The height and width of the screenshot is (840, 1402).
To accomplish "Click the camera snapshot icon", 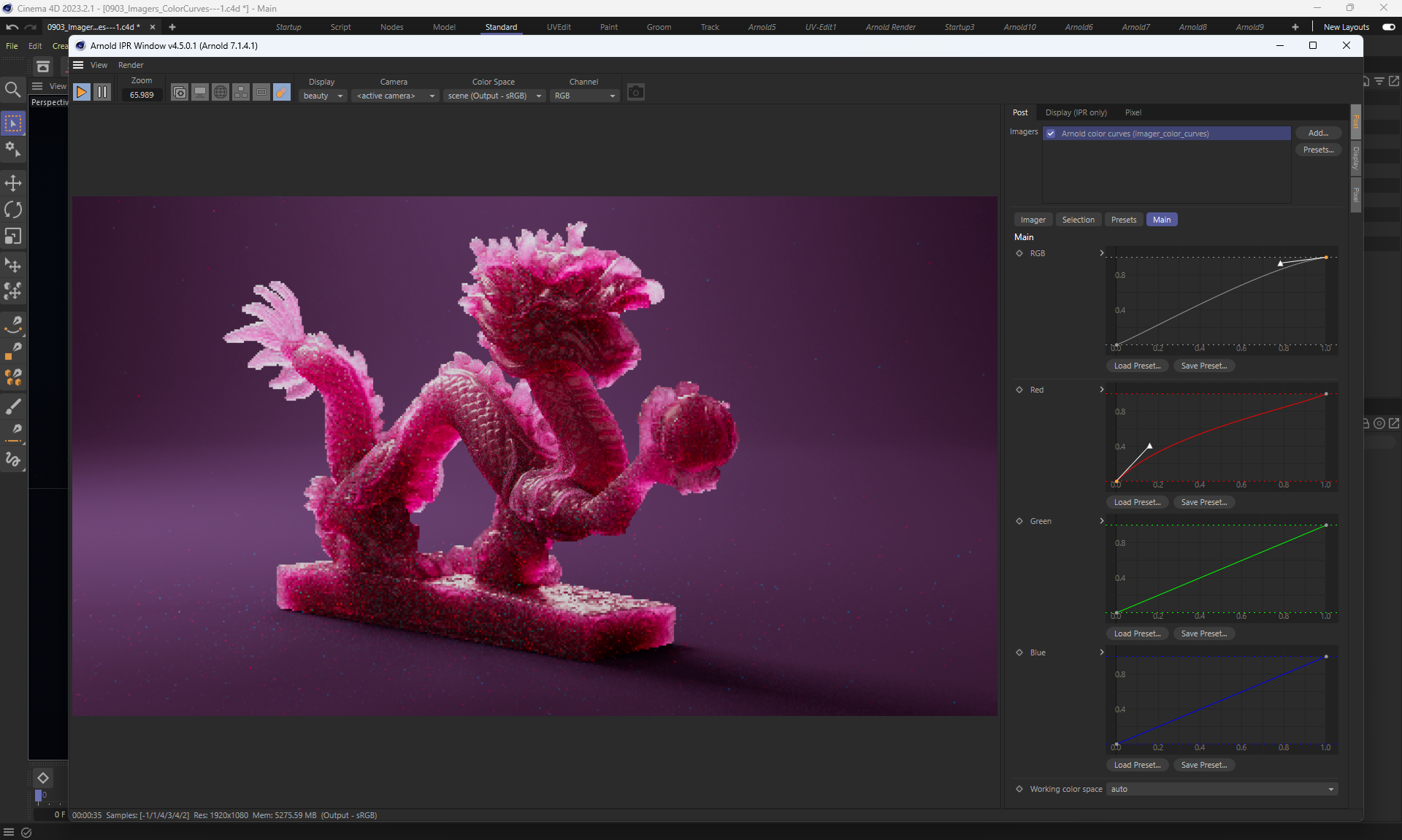I will (x=635, y=93).
